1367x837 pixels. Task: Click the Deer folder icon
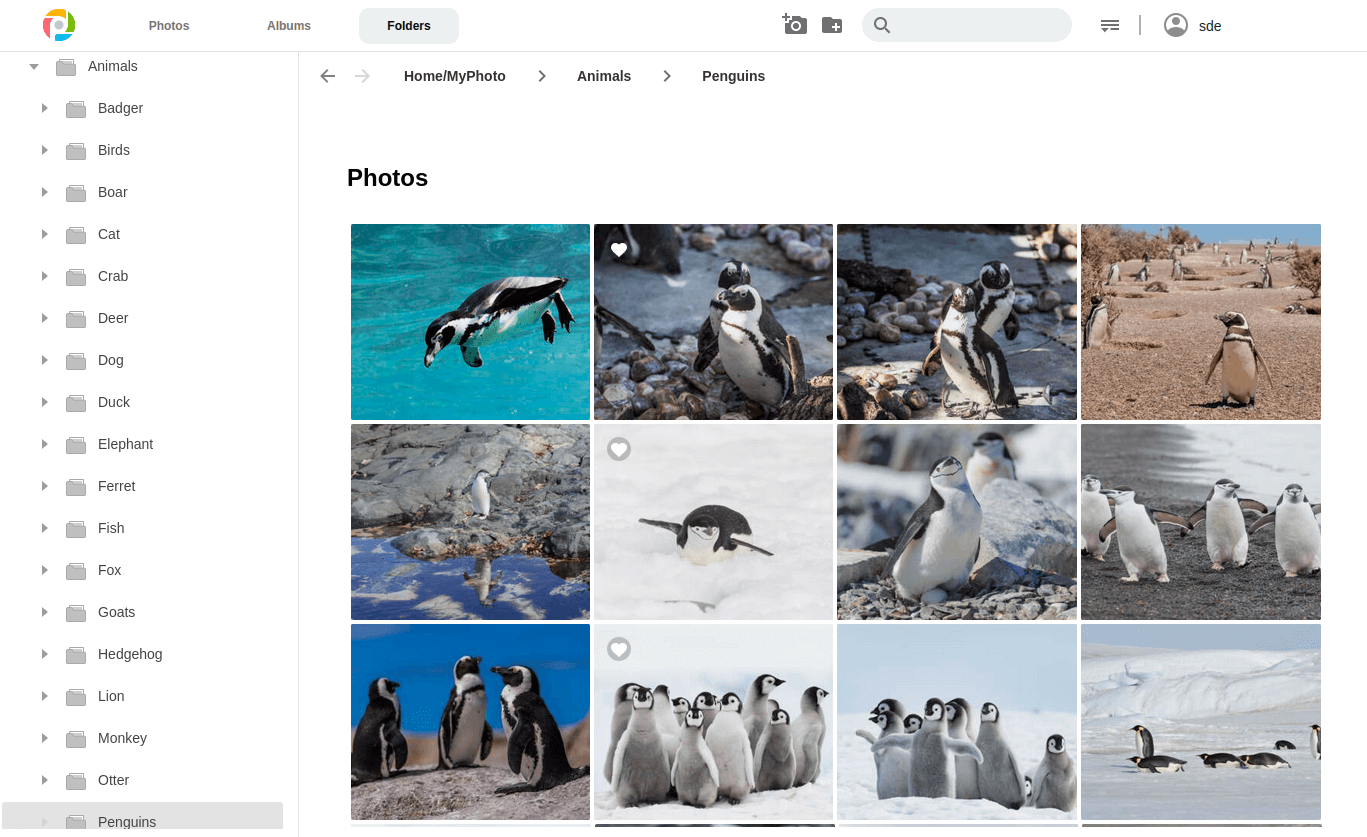click(x=76, y=319)
